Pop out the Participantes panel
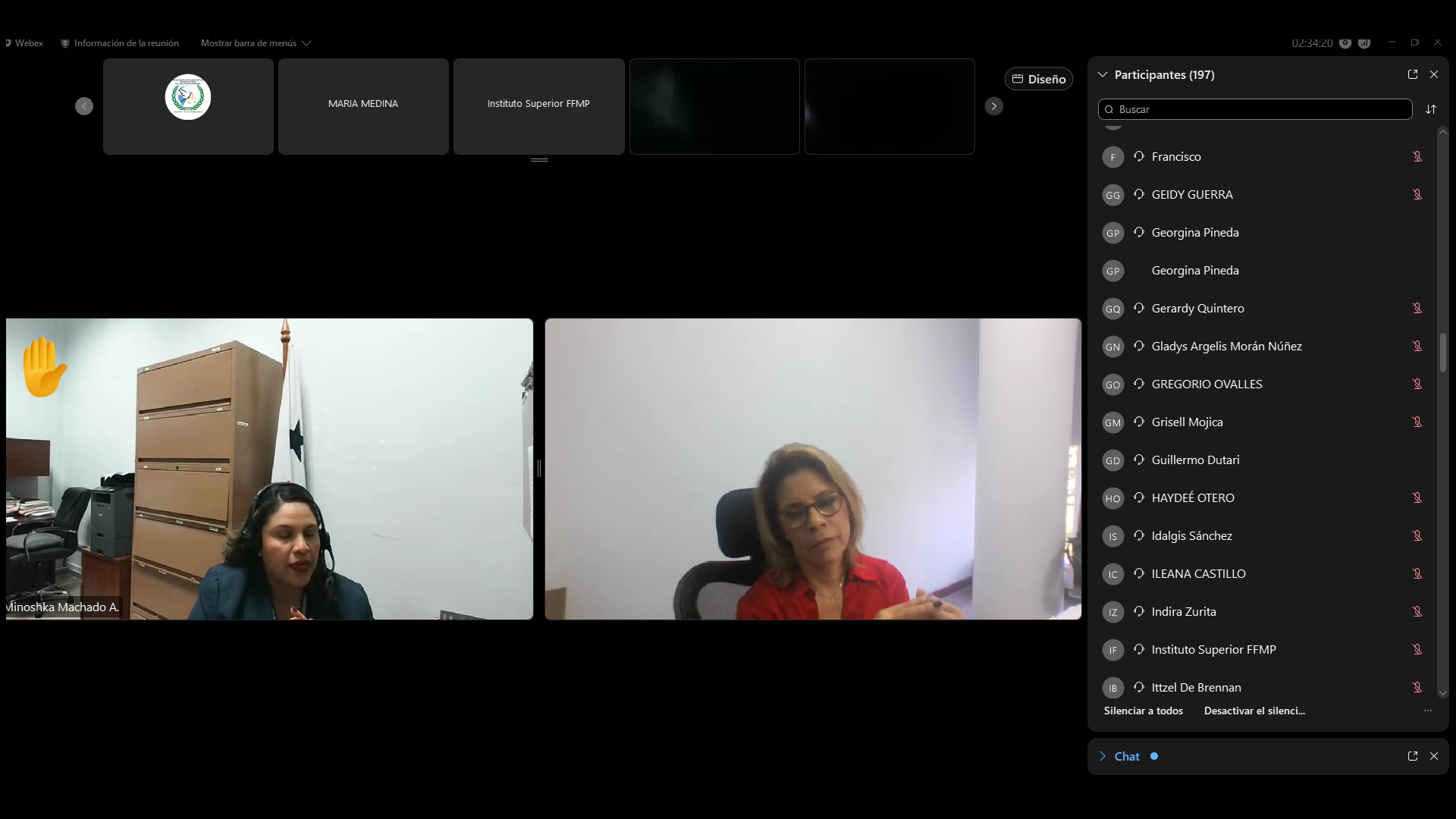This screenshot has height=819, width=1456. point(1412,74)
